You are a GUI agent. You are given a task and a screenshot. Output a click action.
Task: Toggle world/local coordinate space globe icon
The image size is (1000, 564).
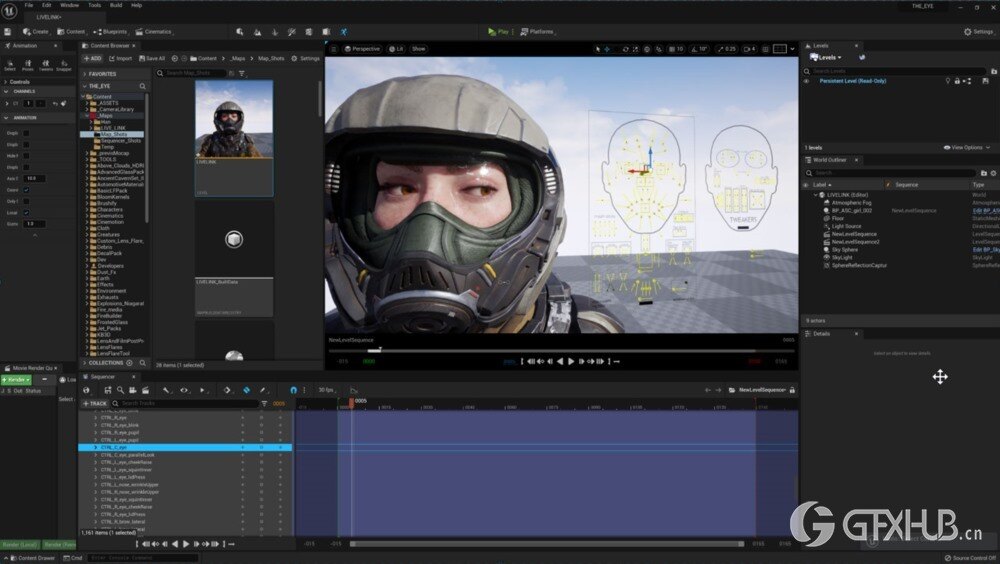pyautogui.click(x=647, y=48)
